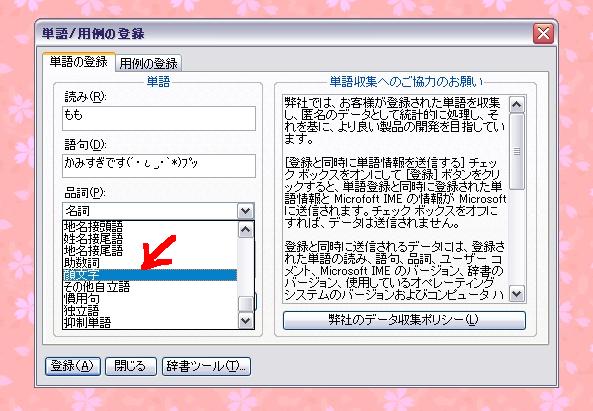Image resolution: width=593 pixels, height=411 pixels.
Task: Click the 読み input field containing もも
Action: [x=159, y=118]
